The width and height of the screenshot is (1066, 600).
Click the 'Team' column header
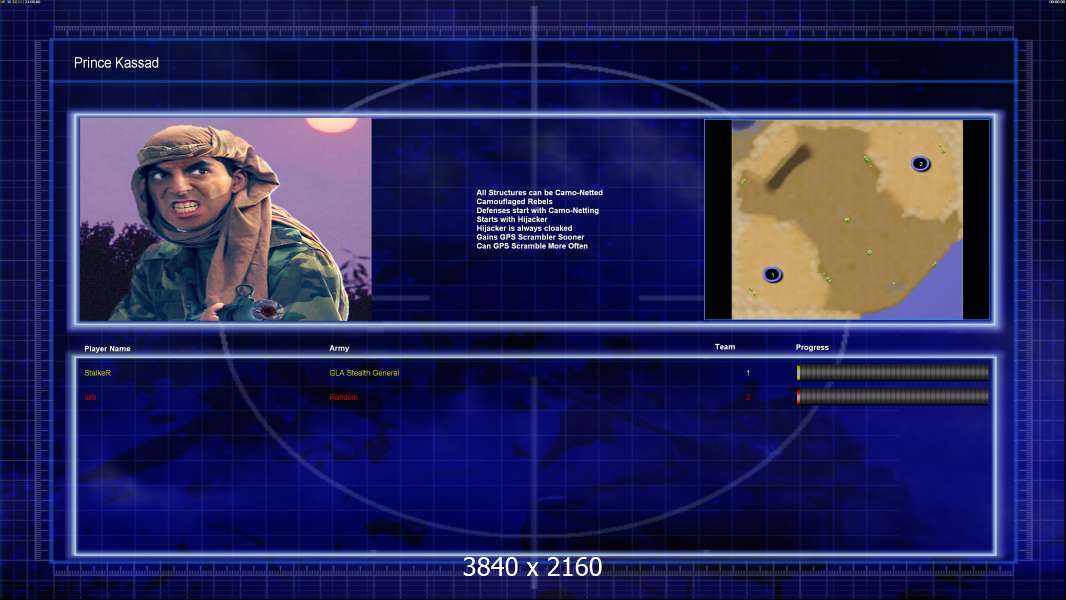click(x=725, y=347)
